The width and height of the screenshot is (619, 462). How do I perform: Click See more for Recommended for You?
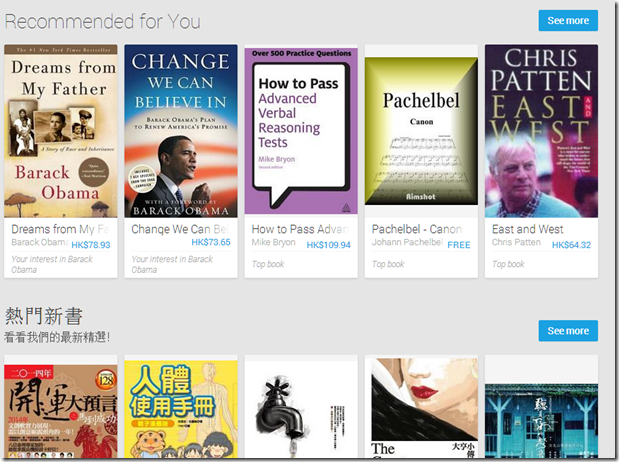point(568,21)
